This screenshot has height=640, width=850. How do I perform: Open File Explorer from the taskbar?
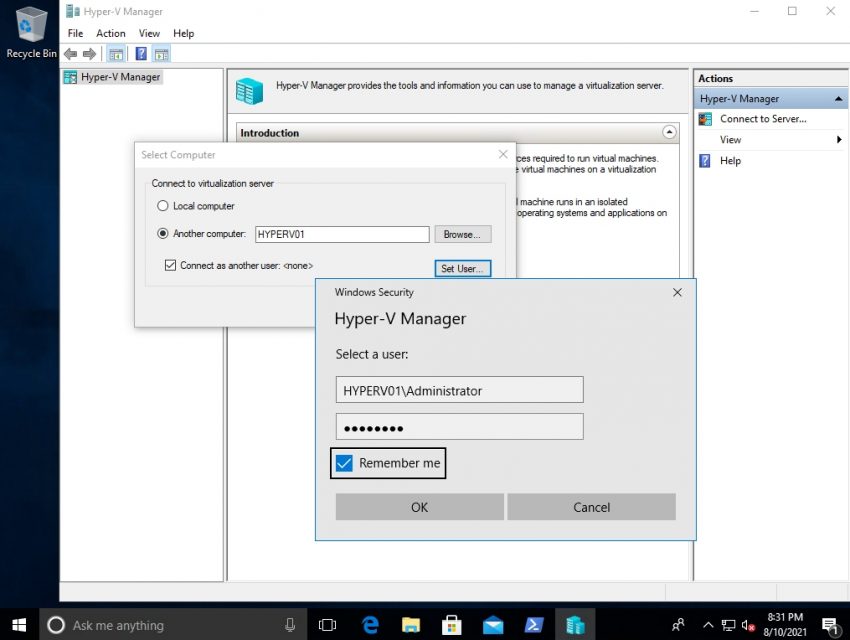point(411,625)
